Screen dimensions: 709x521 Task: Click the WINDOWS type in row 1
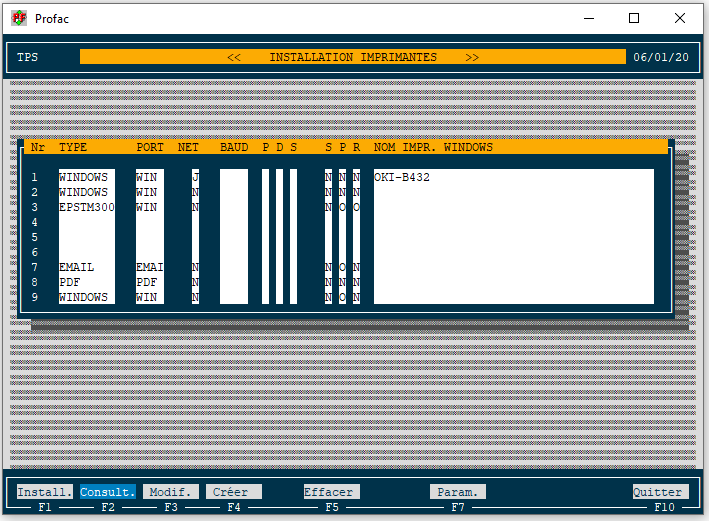(x=84, y=178)
